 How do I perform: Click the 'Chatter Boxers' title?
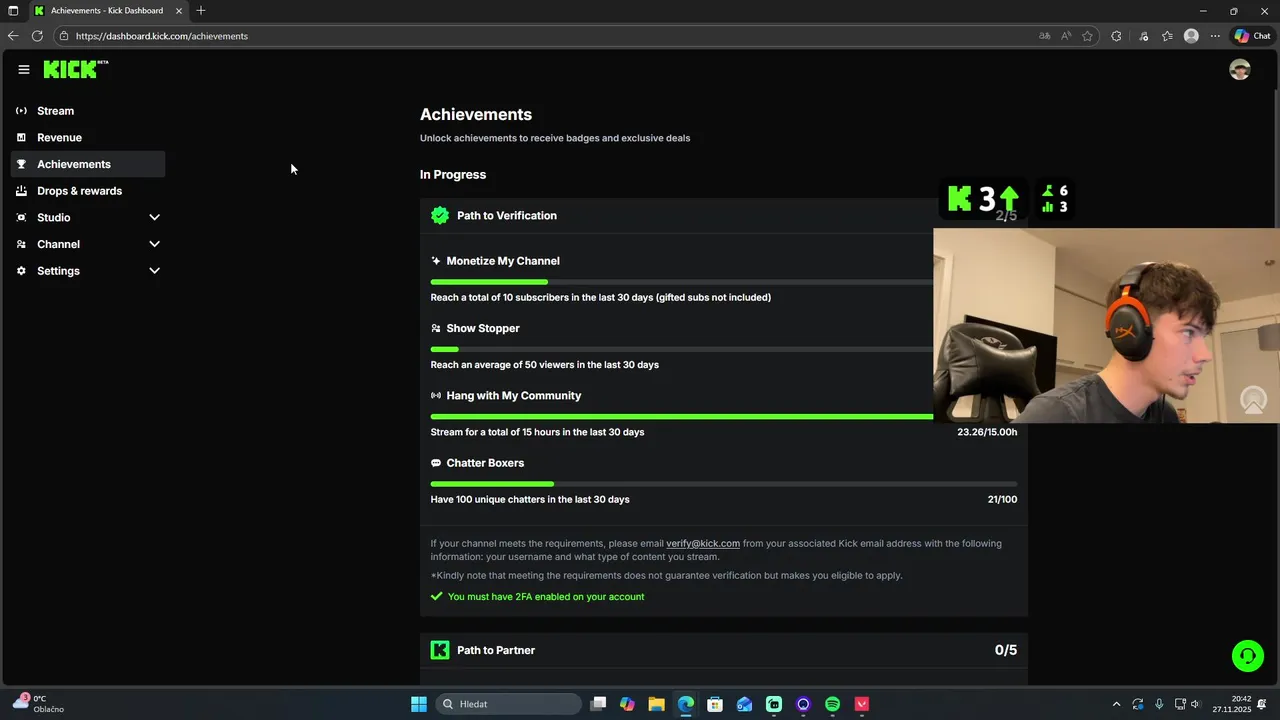click(485, 463)
